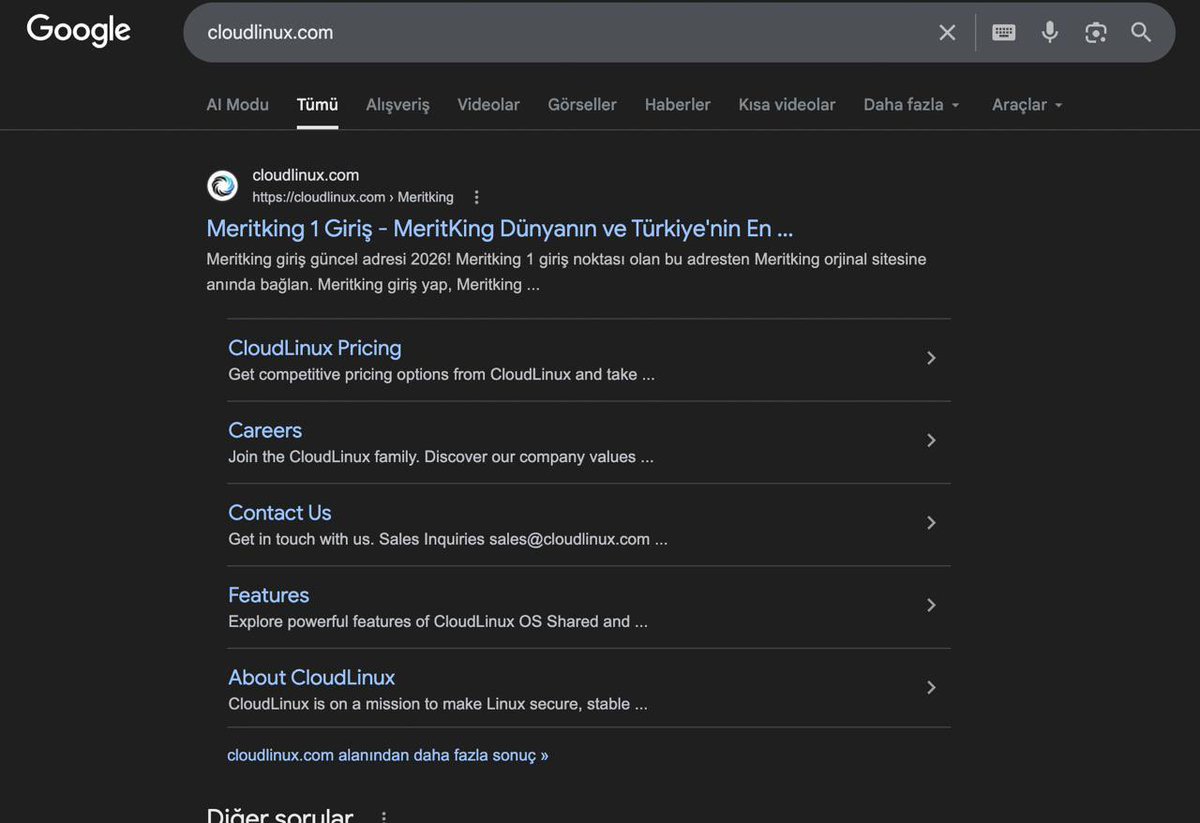This screenshot has height=823, width=1200.
Task: Click 'Explore powerful features' description text
Action: click(438, 621)
